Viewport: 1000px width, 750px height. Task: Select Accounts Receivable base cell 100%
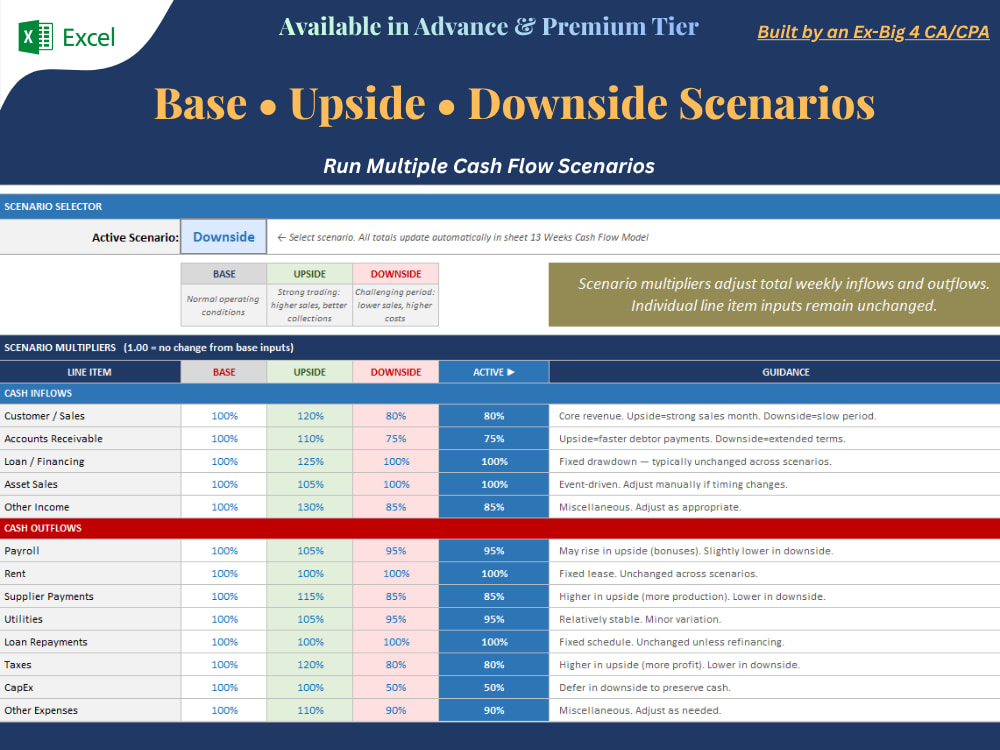click(x=224, y=439)
